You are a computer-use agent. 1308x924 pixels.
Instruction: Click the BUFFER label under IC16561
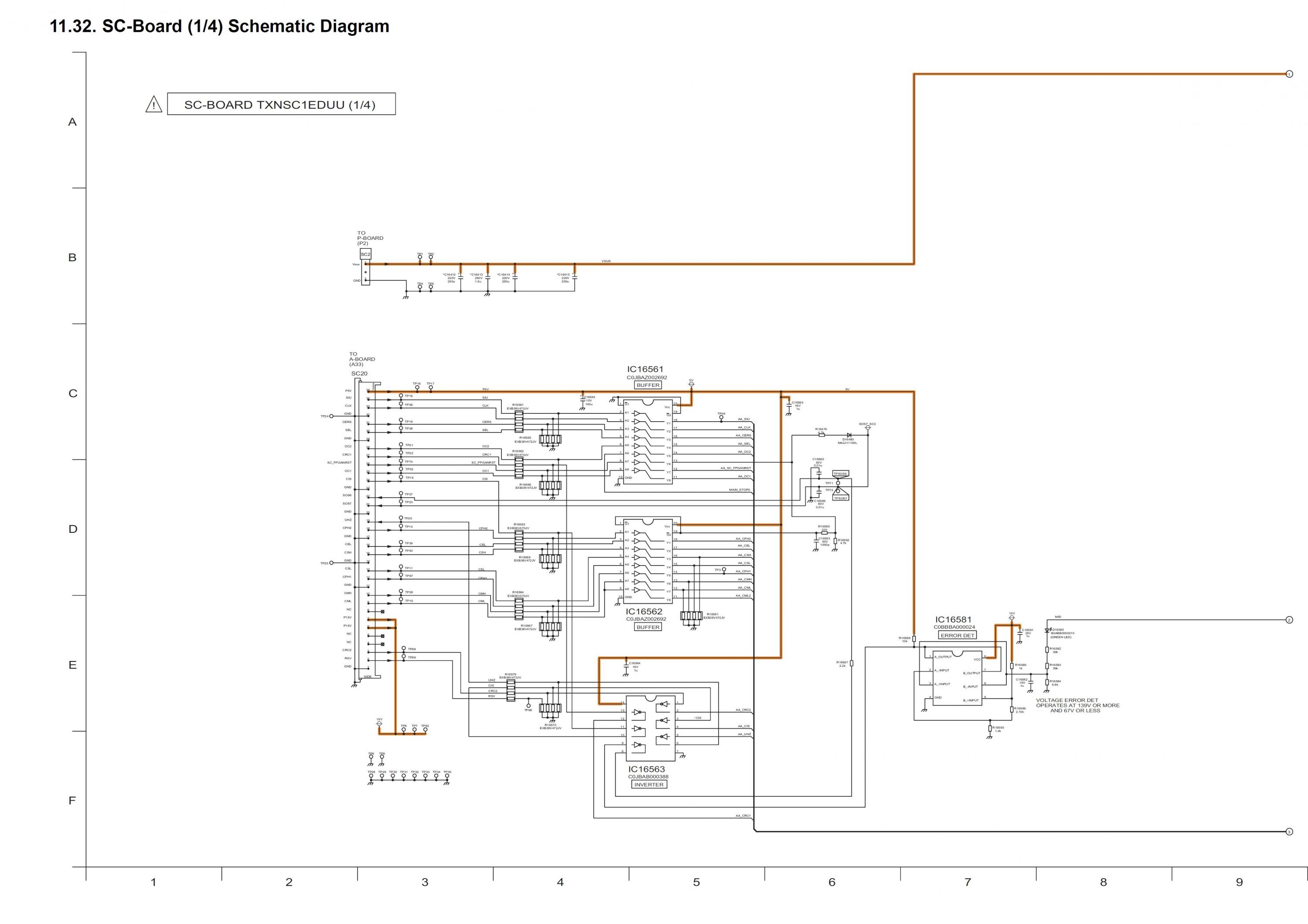[648, 385]
